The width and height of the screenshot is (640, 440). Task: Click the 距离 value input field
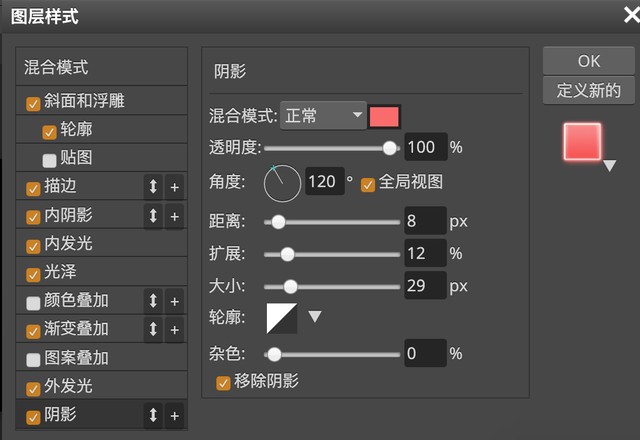pos(424,221)
